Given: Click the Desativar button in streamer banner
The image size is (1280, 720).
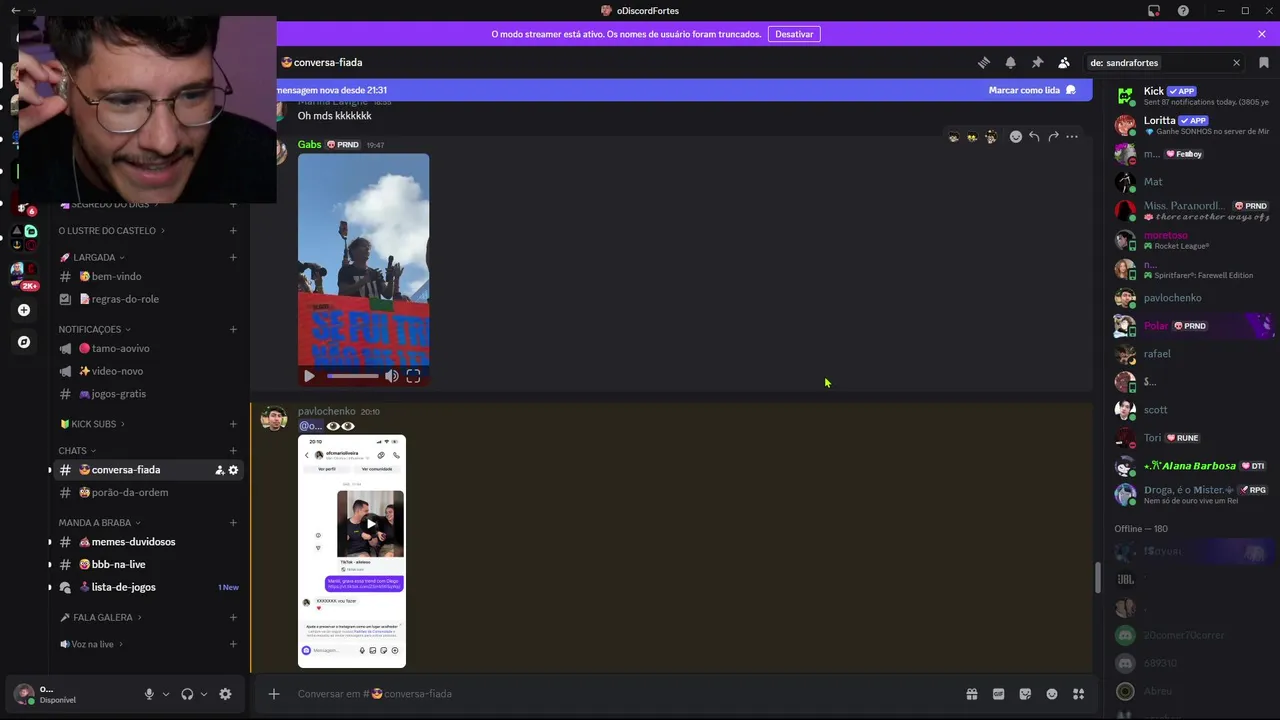Looking at the screenshot, I should point(794,34).
